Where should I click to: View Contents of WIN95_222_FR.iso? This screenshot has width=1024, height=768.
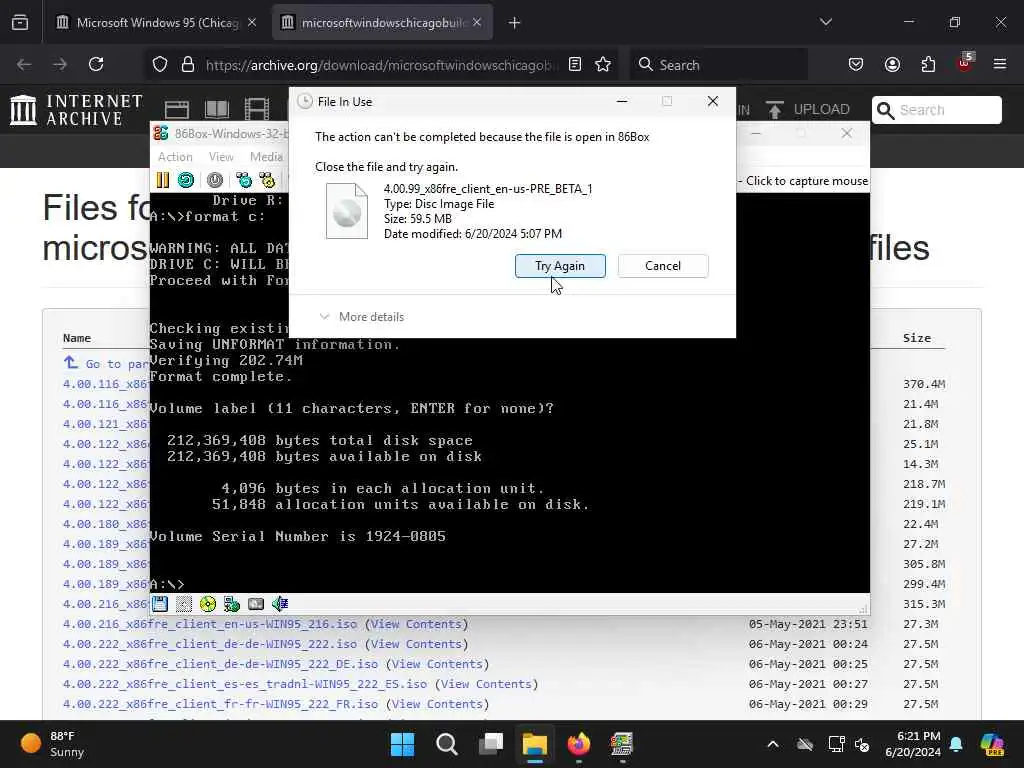pyautogui.click(x=437, y=704)
